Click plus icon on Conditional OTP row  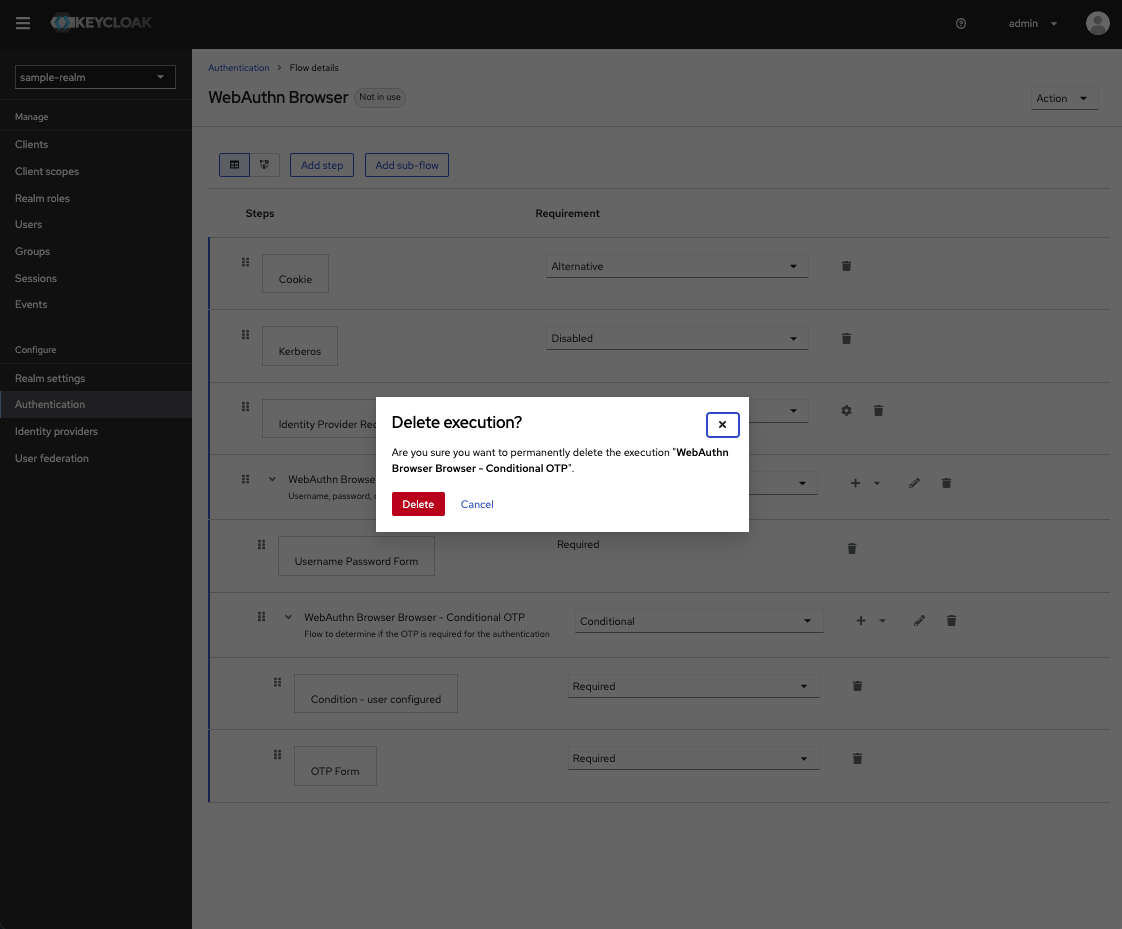[861, 621]
